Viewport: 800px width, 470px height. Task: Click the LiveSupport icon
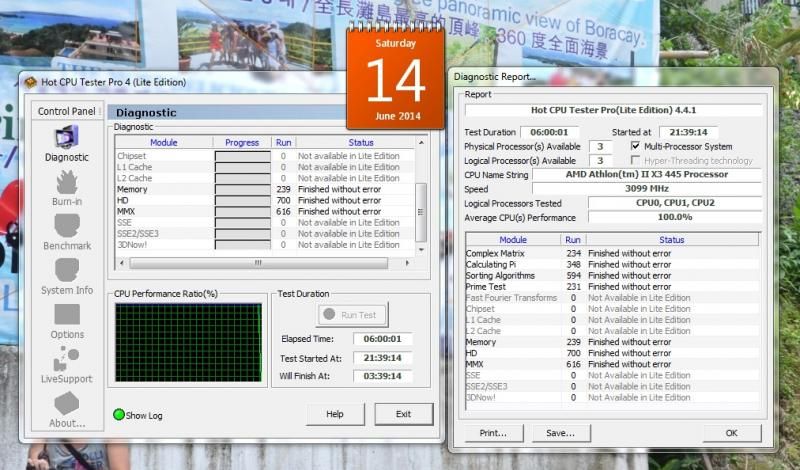coord(67,358)
